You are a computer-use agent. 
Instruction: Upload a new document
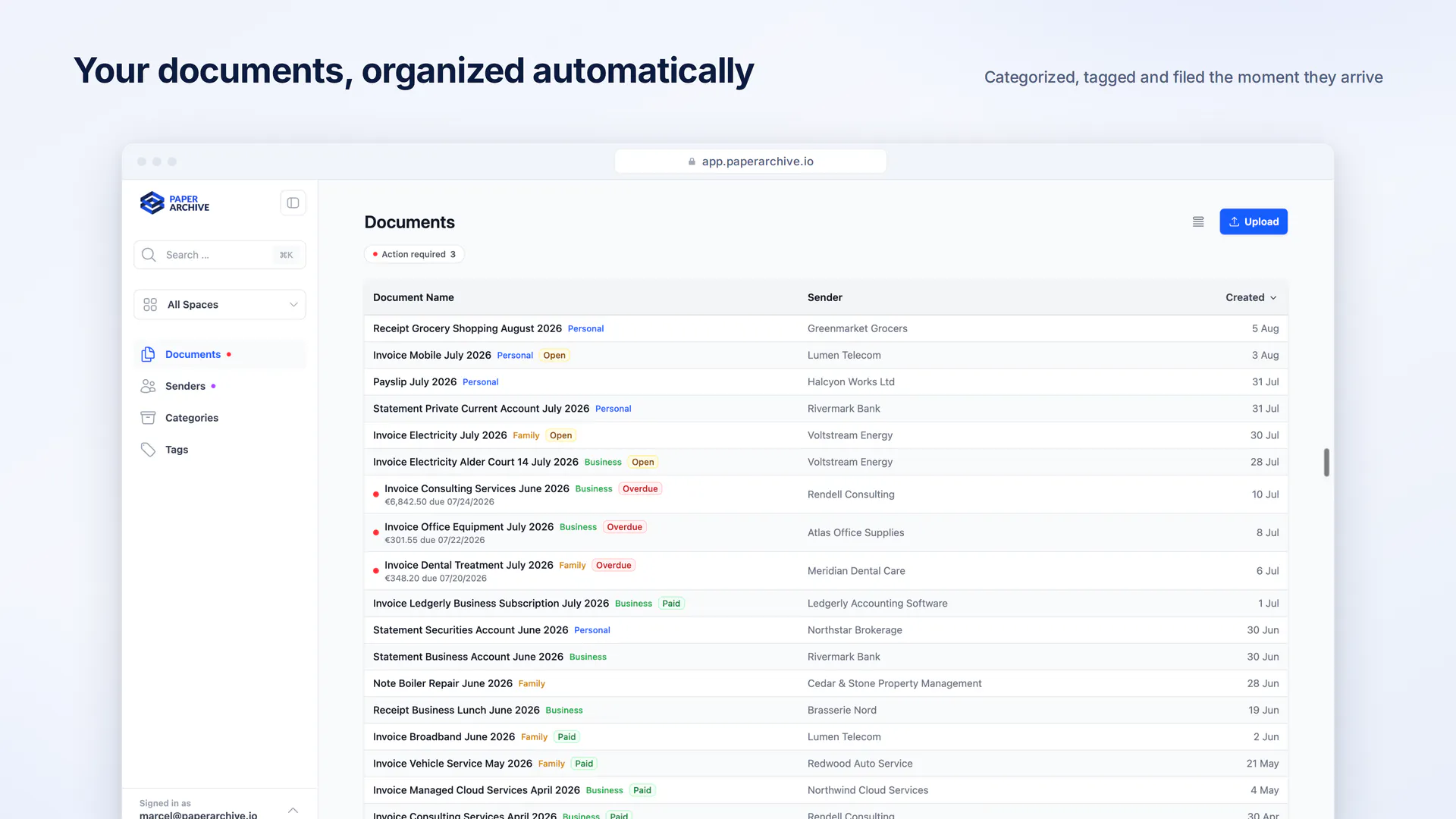tap(1254, 222)
